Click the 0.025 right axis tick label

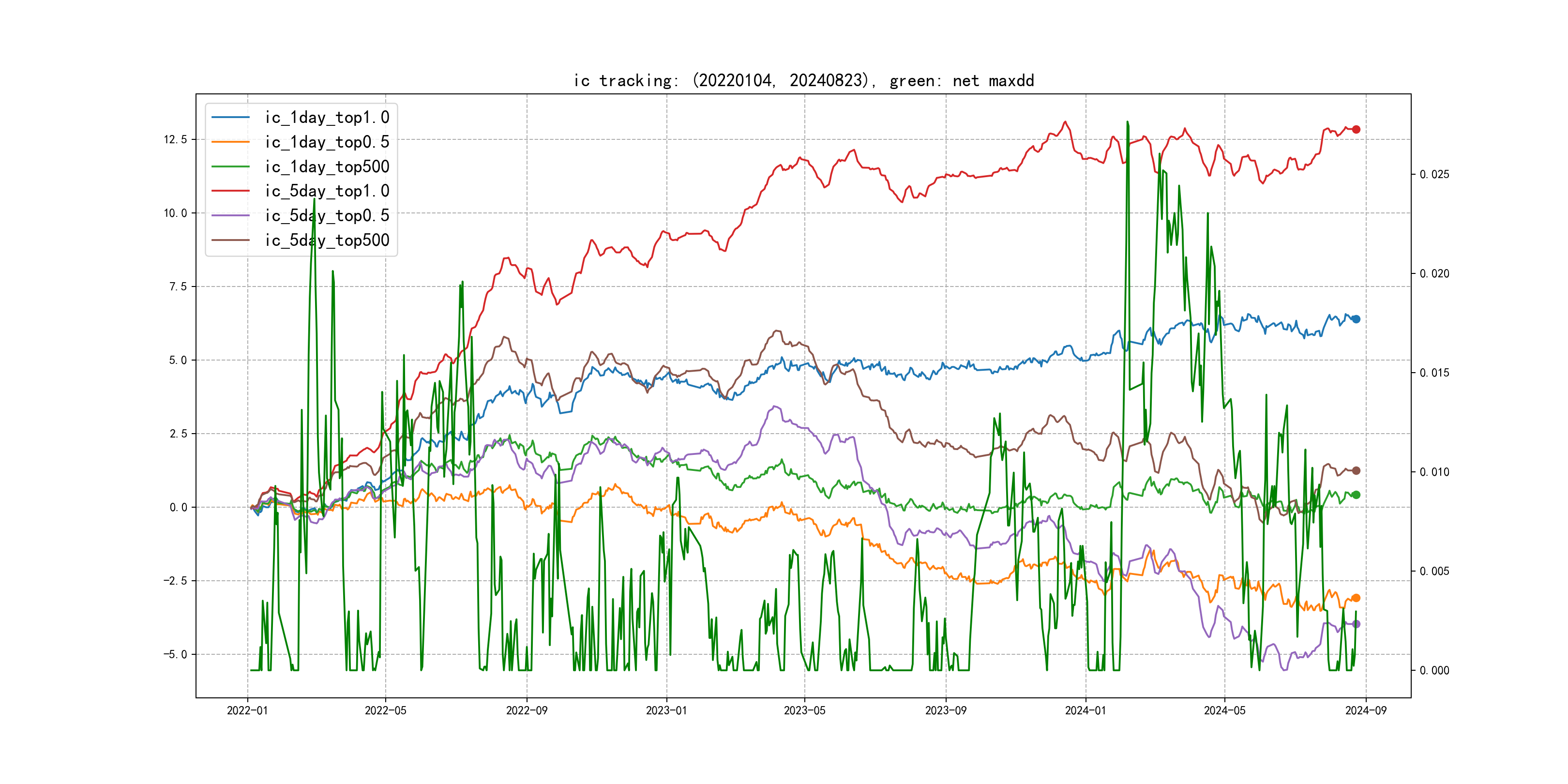pyautogui.click(x=1434, y=175)
